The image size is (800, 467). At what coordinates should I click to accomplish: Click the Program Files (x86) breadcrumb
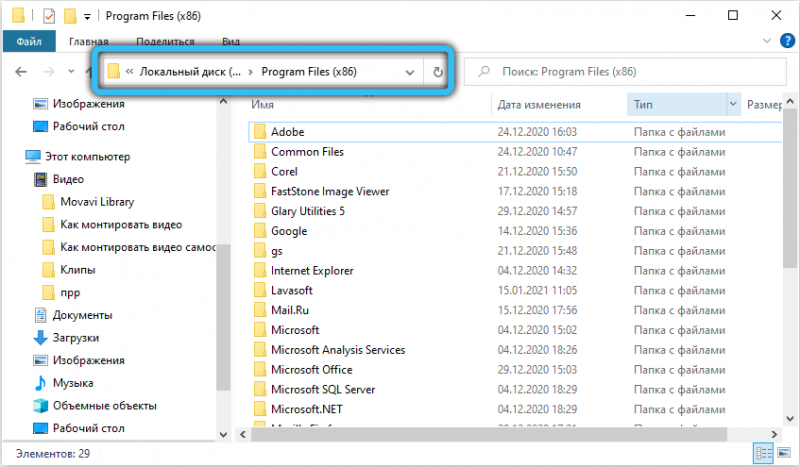pos(309,72)
